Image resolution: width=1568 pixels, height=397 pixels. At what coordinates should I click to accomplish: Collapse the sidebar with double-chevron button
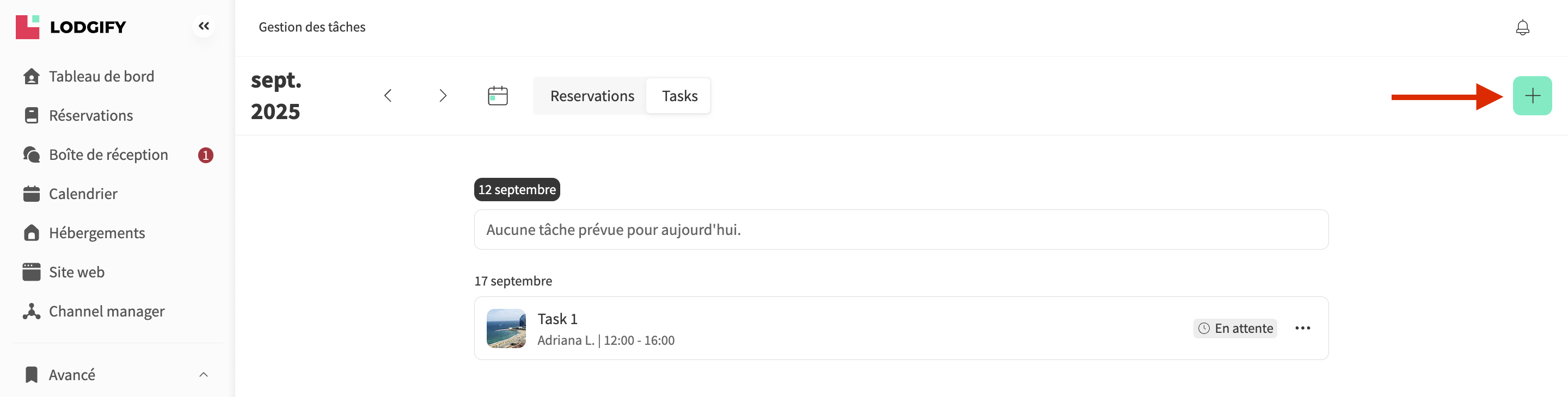coord(204,26)
